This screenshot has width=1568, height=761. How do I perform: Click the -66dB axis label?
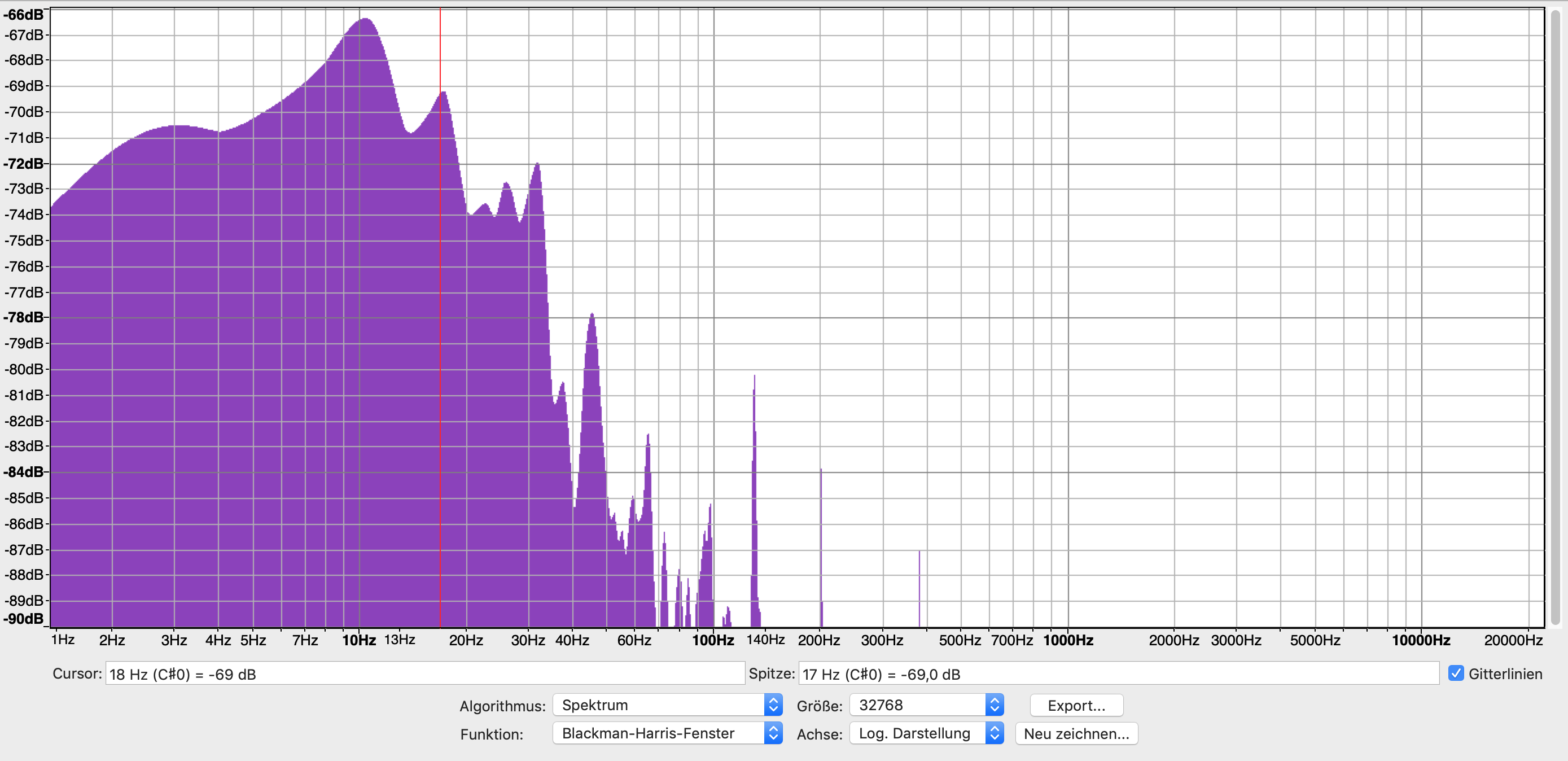tap(23, 15)
